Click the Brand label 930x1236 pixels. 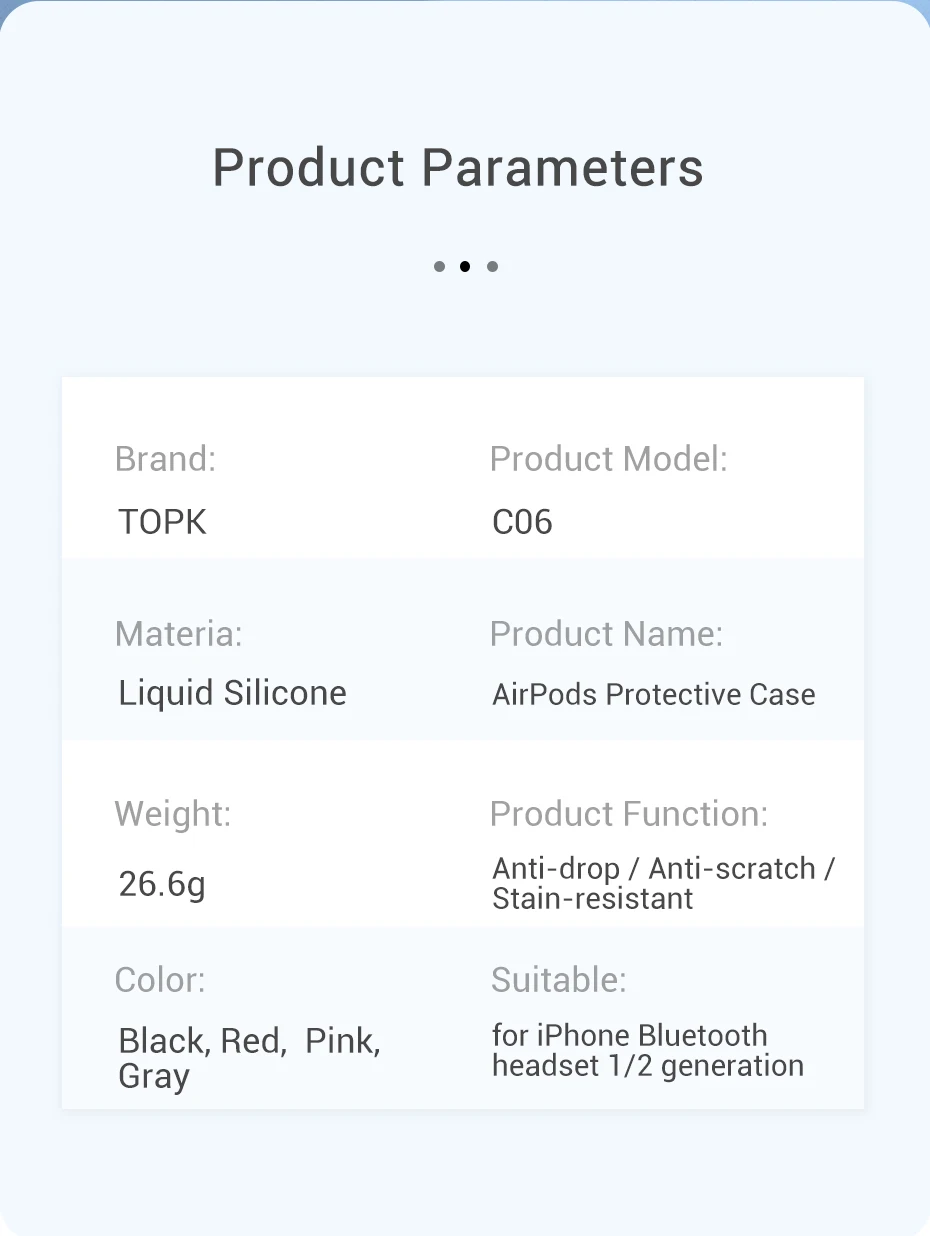pyautogui.click(x=166, y=459)
